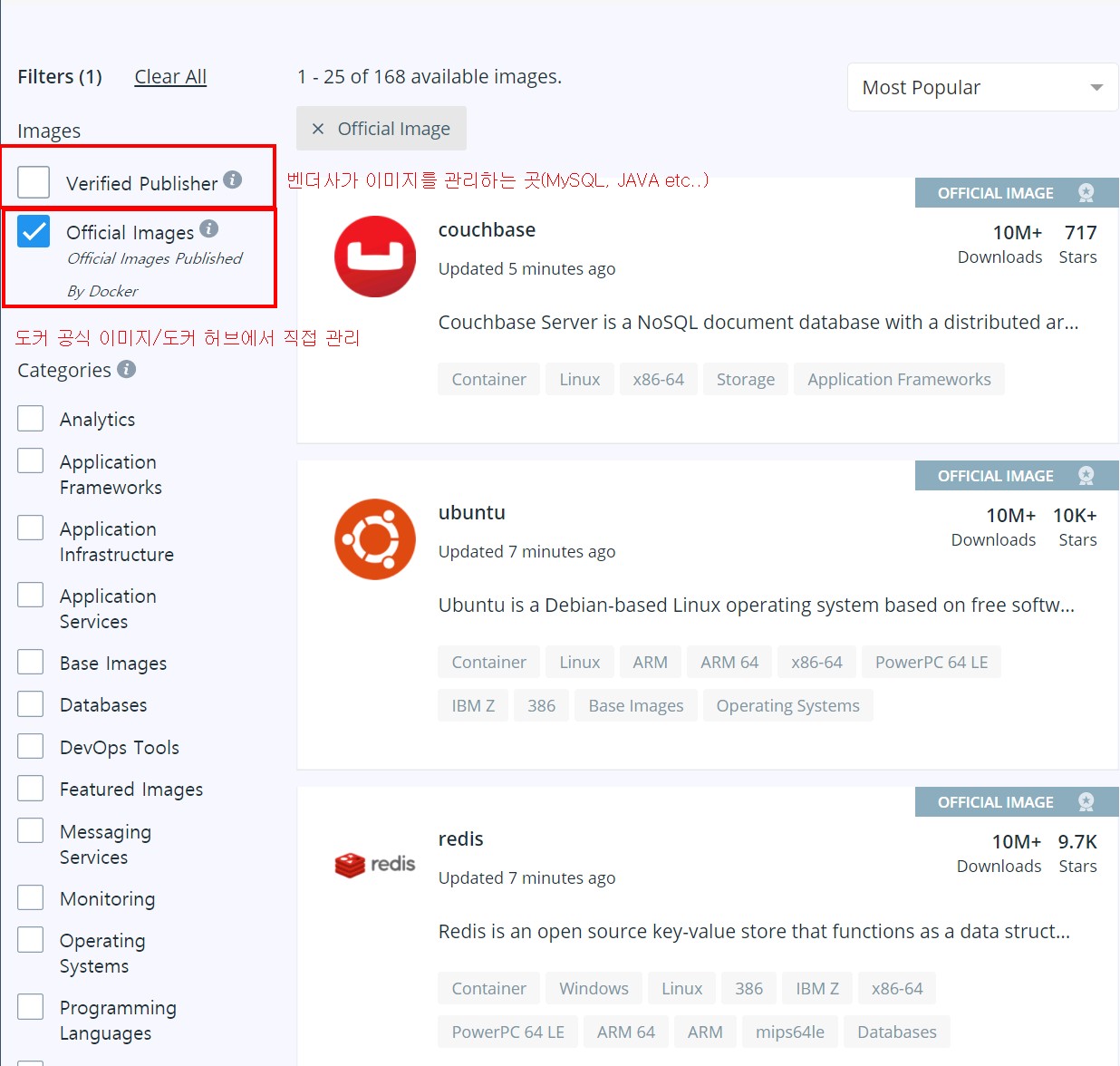Check the Programming Languages category

tap(31, 1006)
